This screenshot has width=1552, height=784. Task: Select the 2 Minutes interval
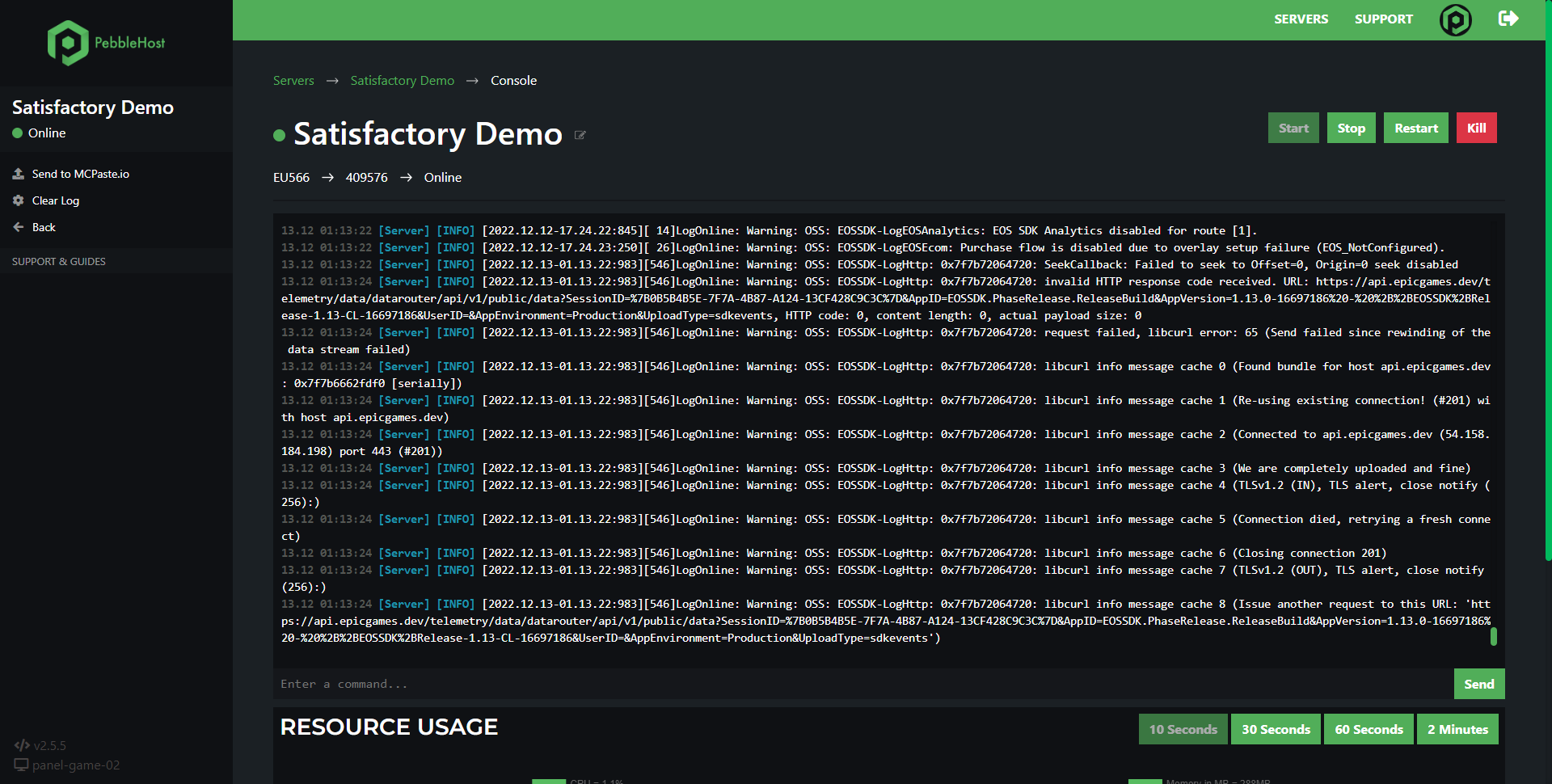1457,729
